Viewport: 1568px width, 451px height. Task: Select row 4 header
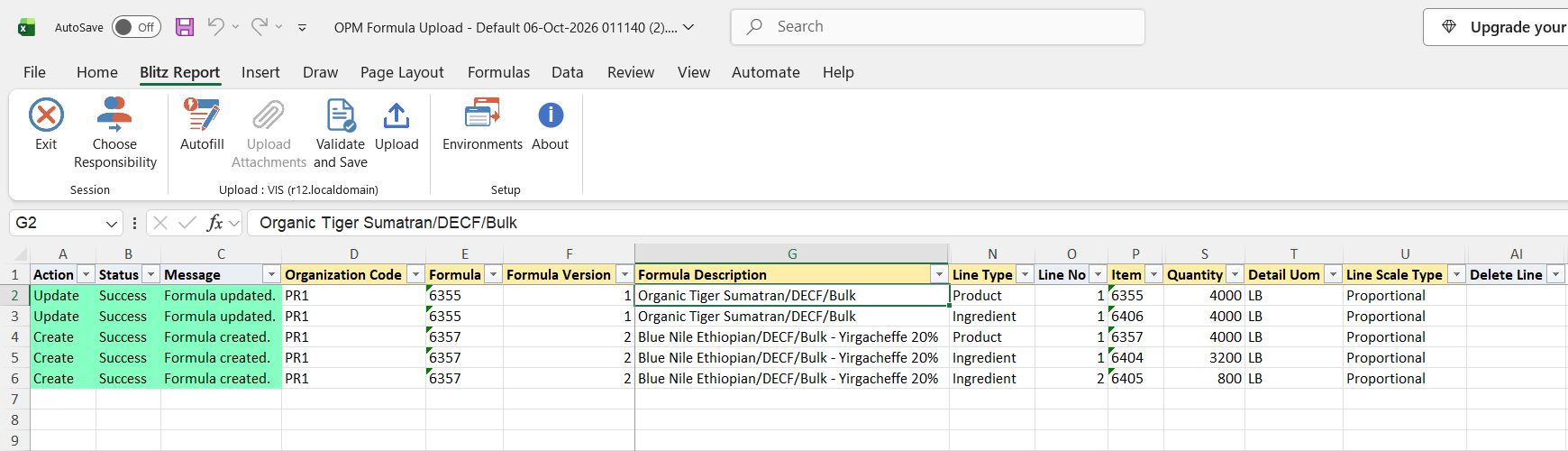[x=14, y=337]
